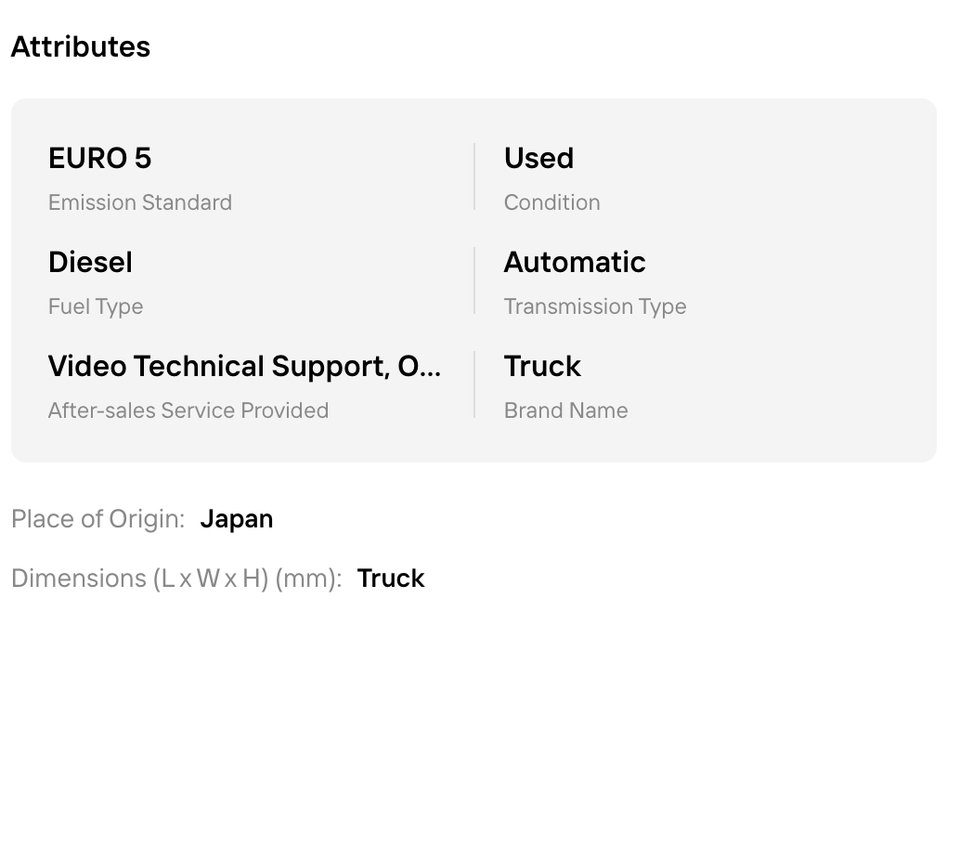Select the Used condition value
This screenshot has height=858, width=960.
[x=539, y=158]
